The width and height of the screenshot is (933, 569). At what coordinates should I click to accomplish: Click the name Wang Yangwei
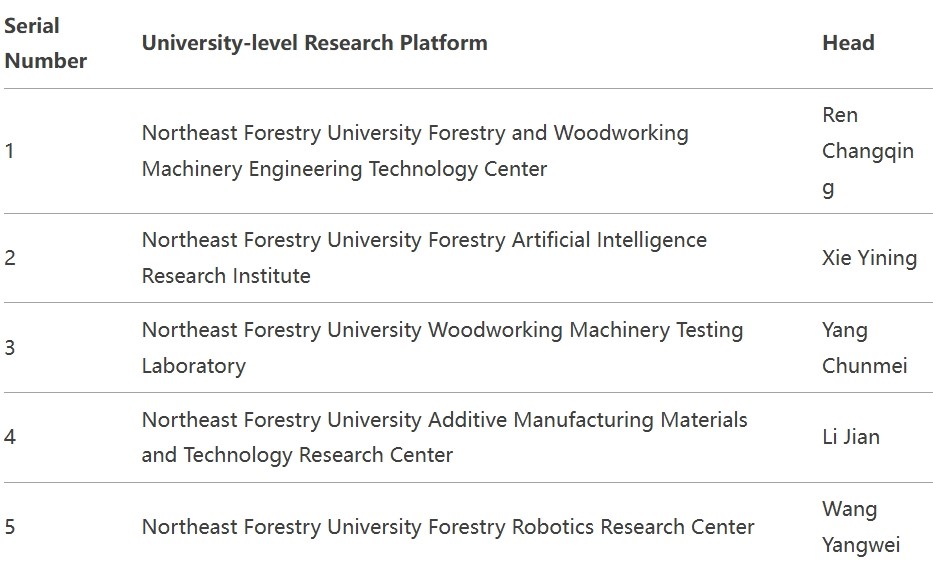coord(861,527)
